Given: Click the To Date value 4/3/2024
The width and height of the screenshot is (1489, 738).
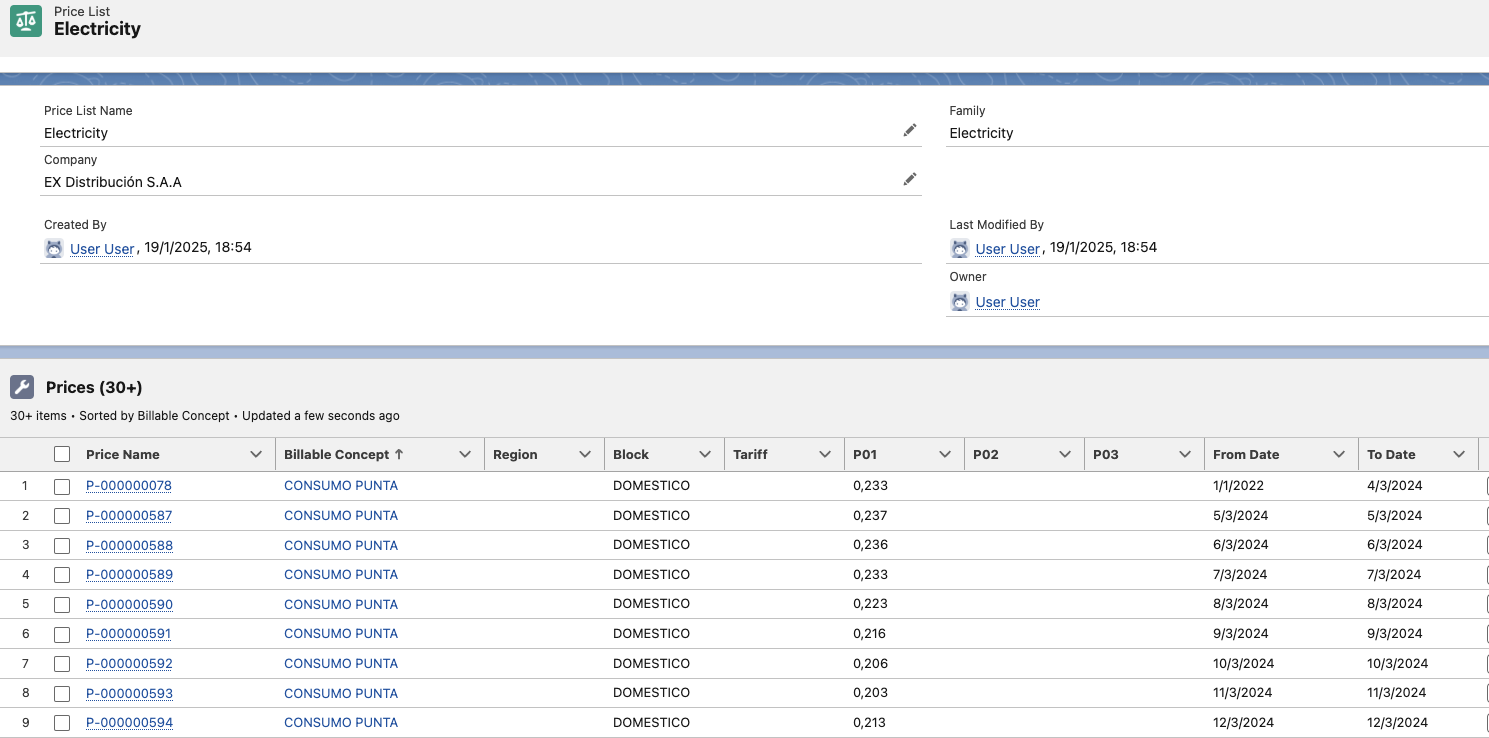Looking at the screenshot, I should (1394, 486).
